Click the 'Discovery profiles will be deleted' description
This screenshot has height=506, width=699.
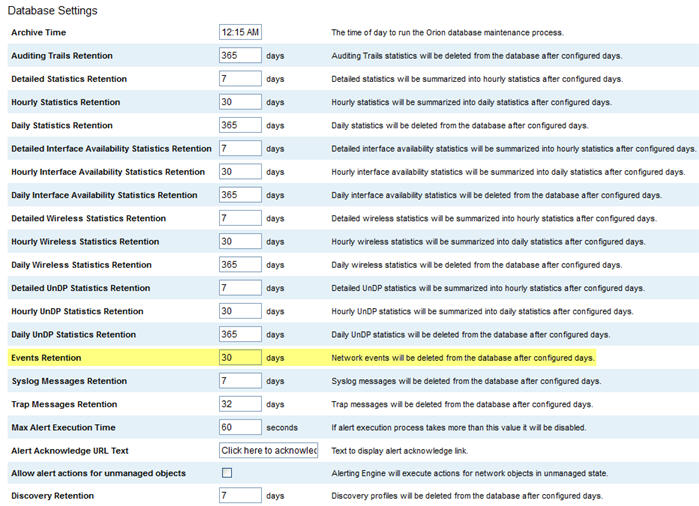(x=467, y=496)
